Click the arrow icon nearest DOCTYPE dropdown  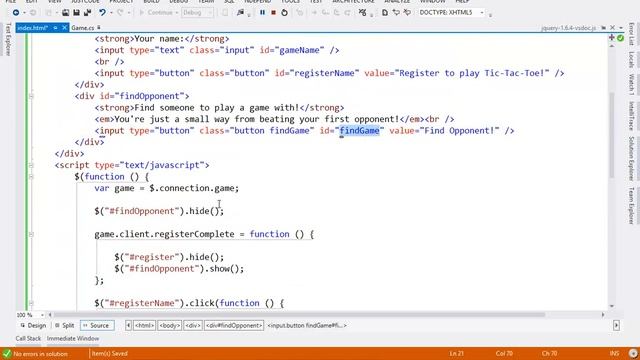click(407, 13)
